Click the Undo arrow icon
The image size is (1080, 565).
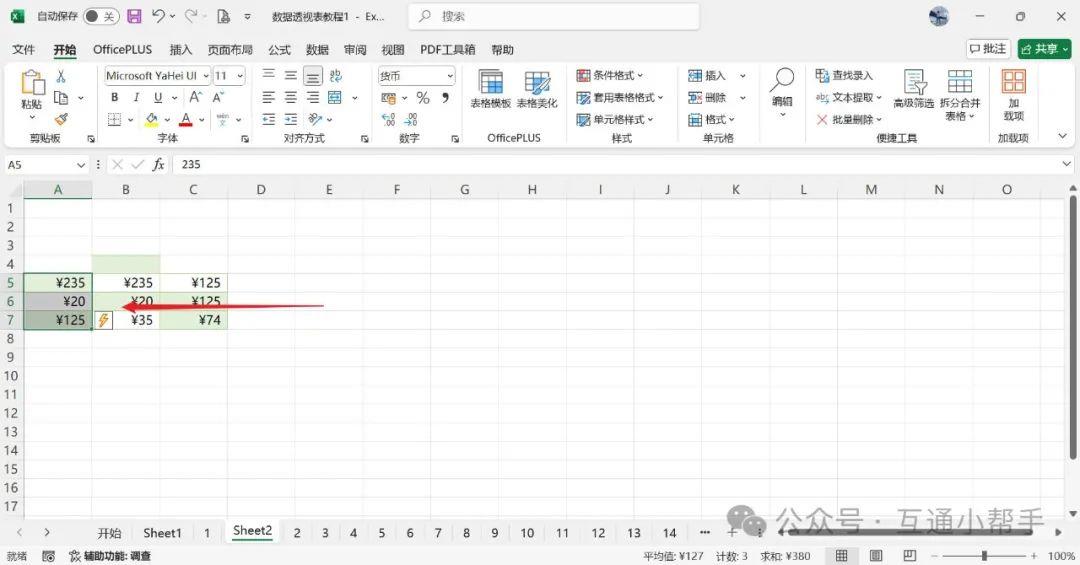158,16
